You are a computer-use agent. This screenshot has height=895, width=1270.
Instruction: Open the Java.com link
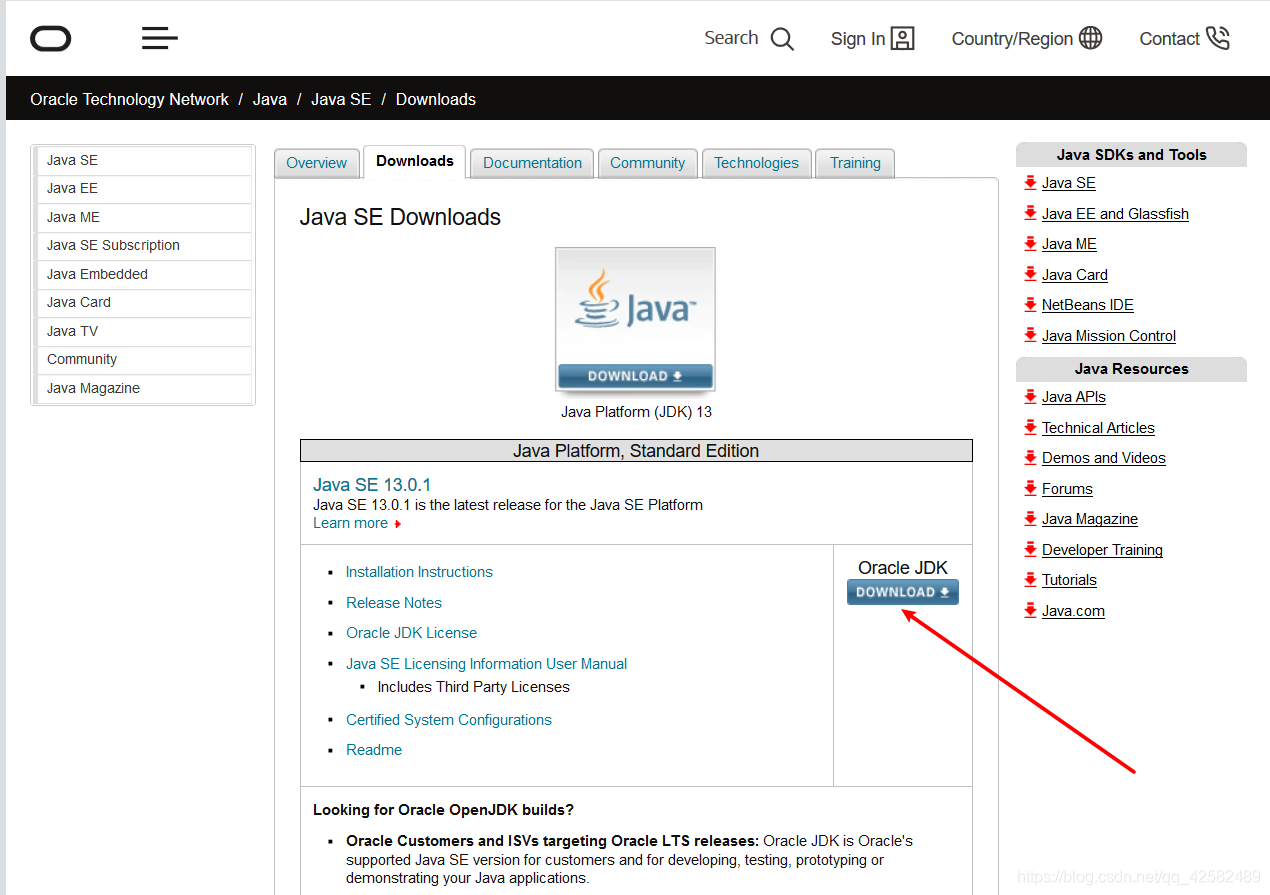coord(1073,611)
